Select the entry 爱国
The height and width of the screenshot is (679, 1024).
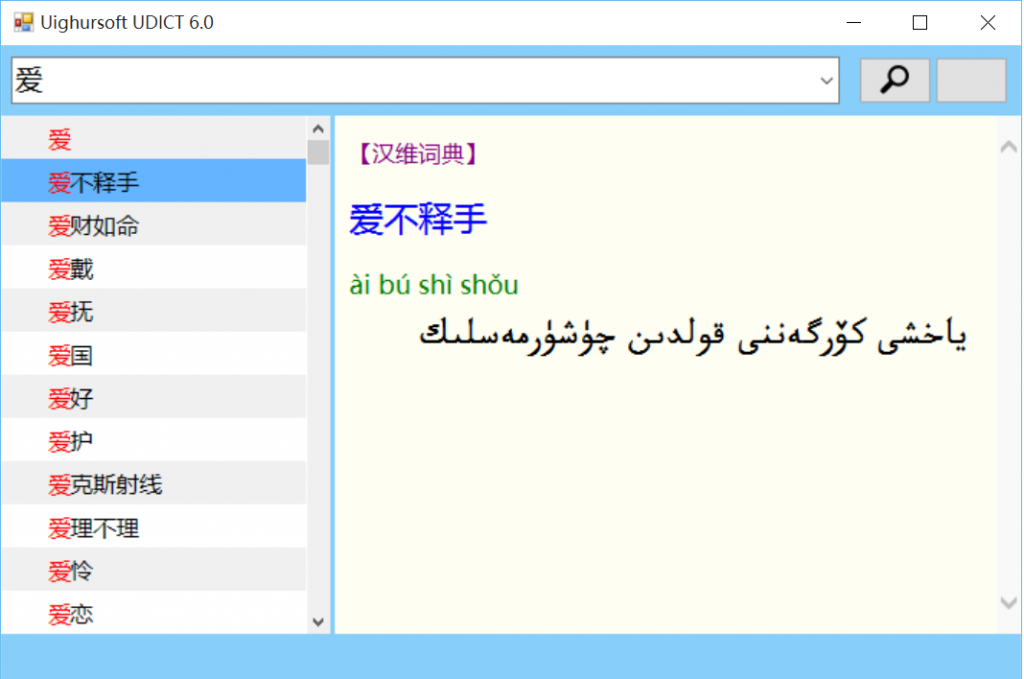click(154, 355)
